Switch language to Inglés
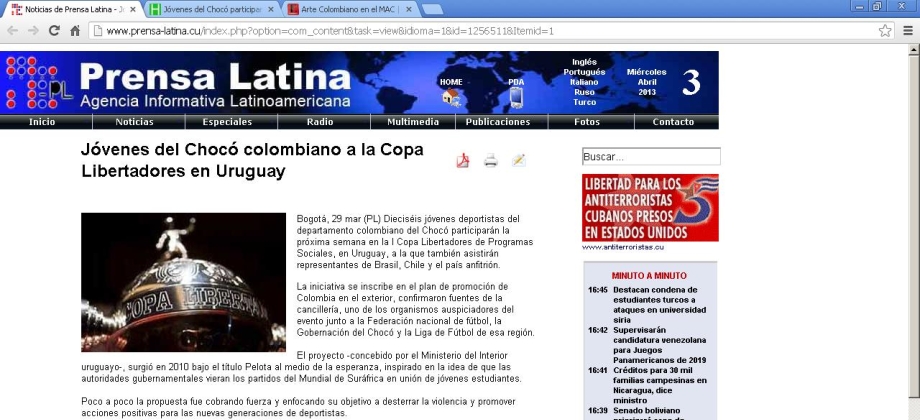The height and width of the screenshot is (420, 920). (584, 62)
